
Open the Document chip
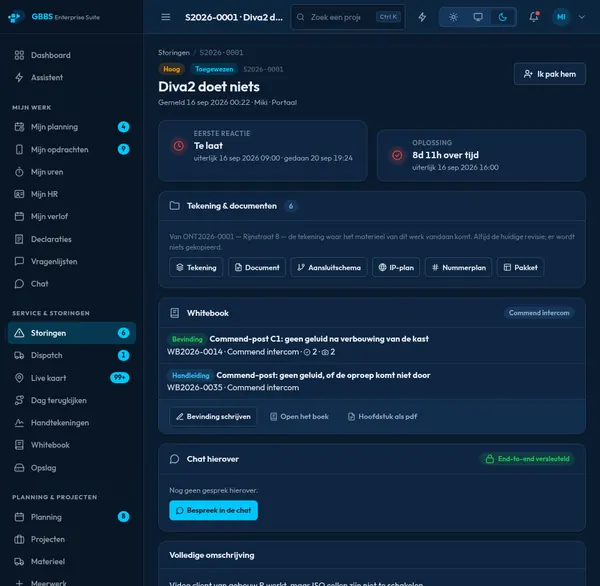[x=257, y=268]
